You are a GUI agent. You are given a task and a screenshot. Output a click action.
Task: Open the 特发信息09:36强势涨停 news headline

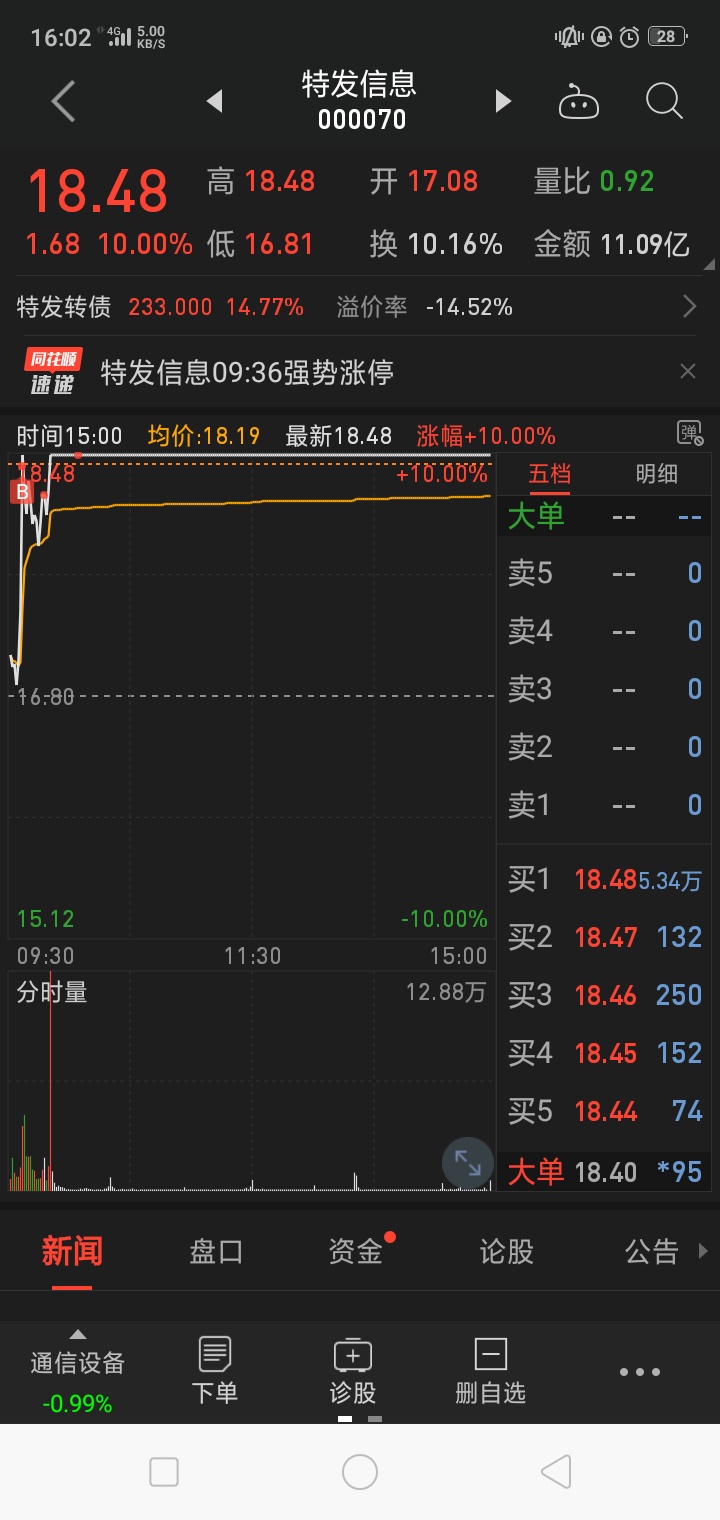248,372
